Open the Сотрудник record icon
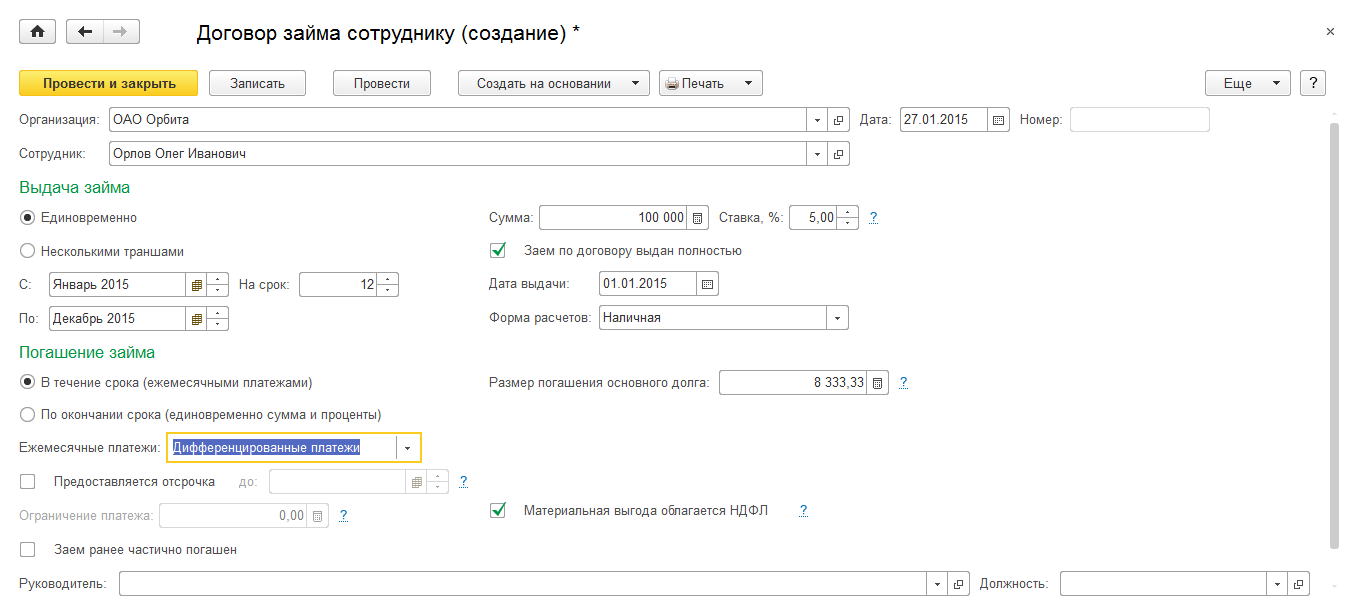 839,155
